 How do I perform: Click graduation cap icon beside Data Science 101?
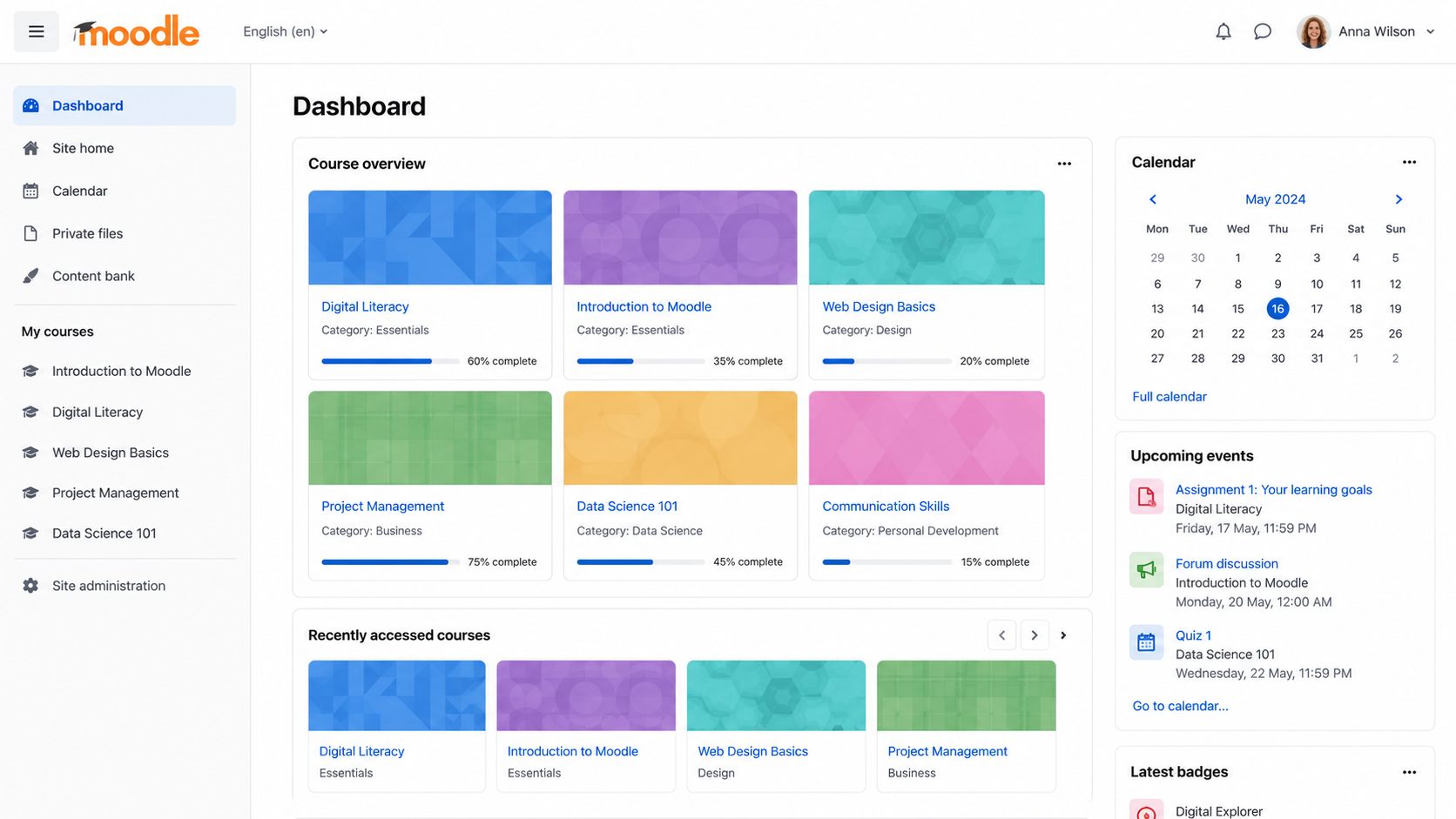(x=30, y=534)
